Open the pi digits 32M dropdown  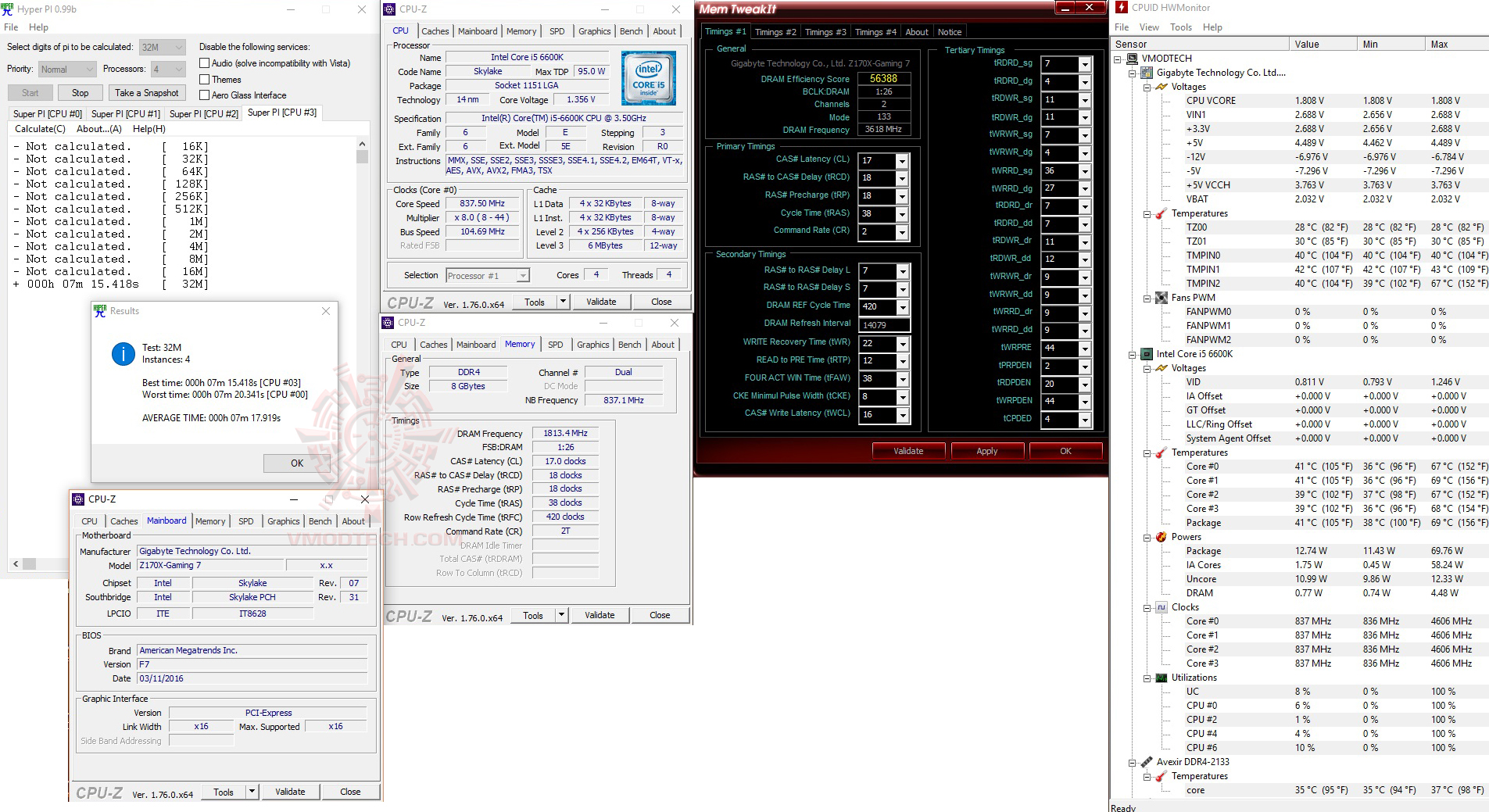point(163,47)
